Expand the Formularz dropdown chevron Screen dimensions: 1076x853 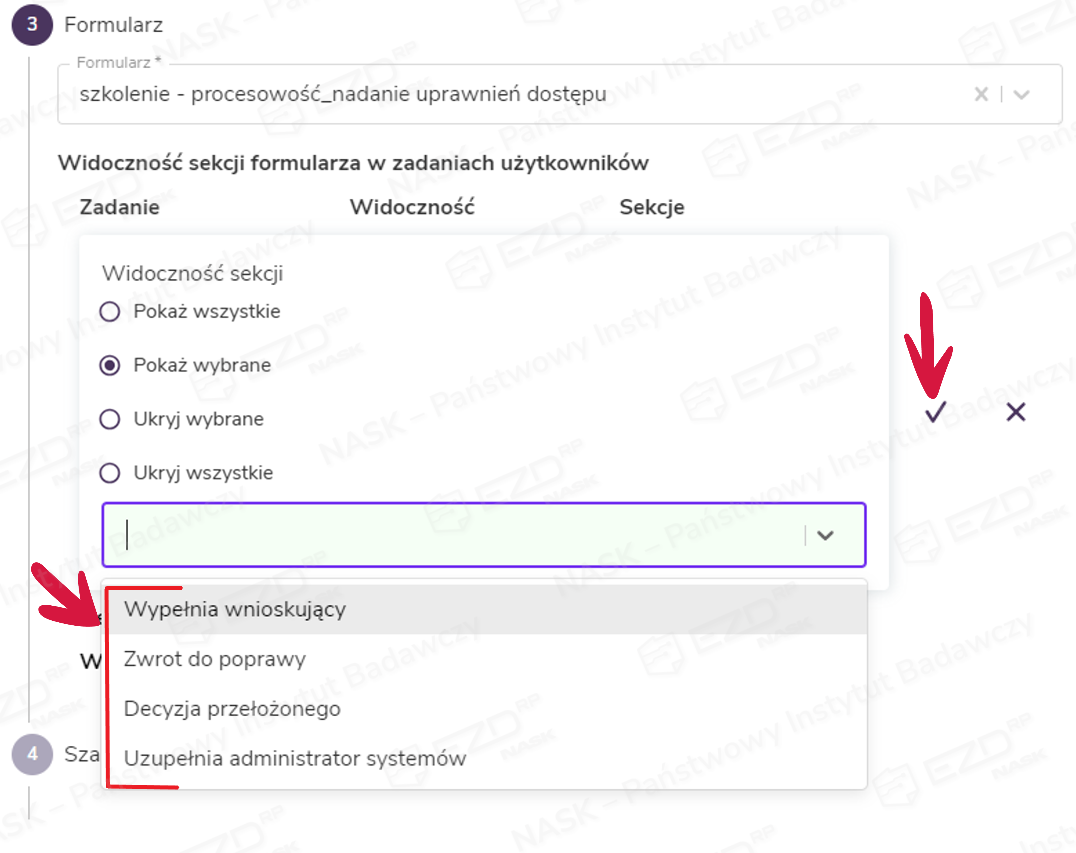pos(1021,94)
